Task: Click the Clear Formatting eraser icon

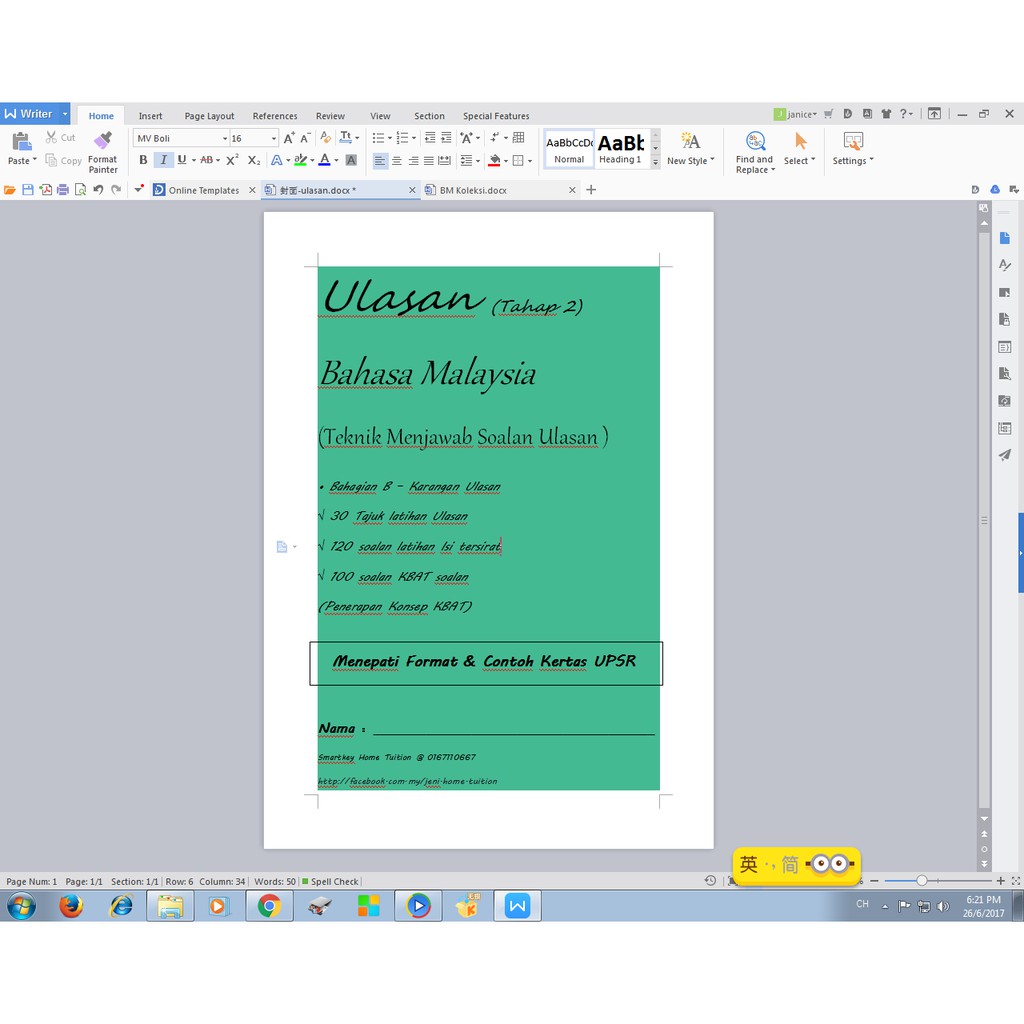Action: tap(324, 138)
